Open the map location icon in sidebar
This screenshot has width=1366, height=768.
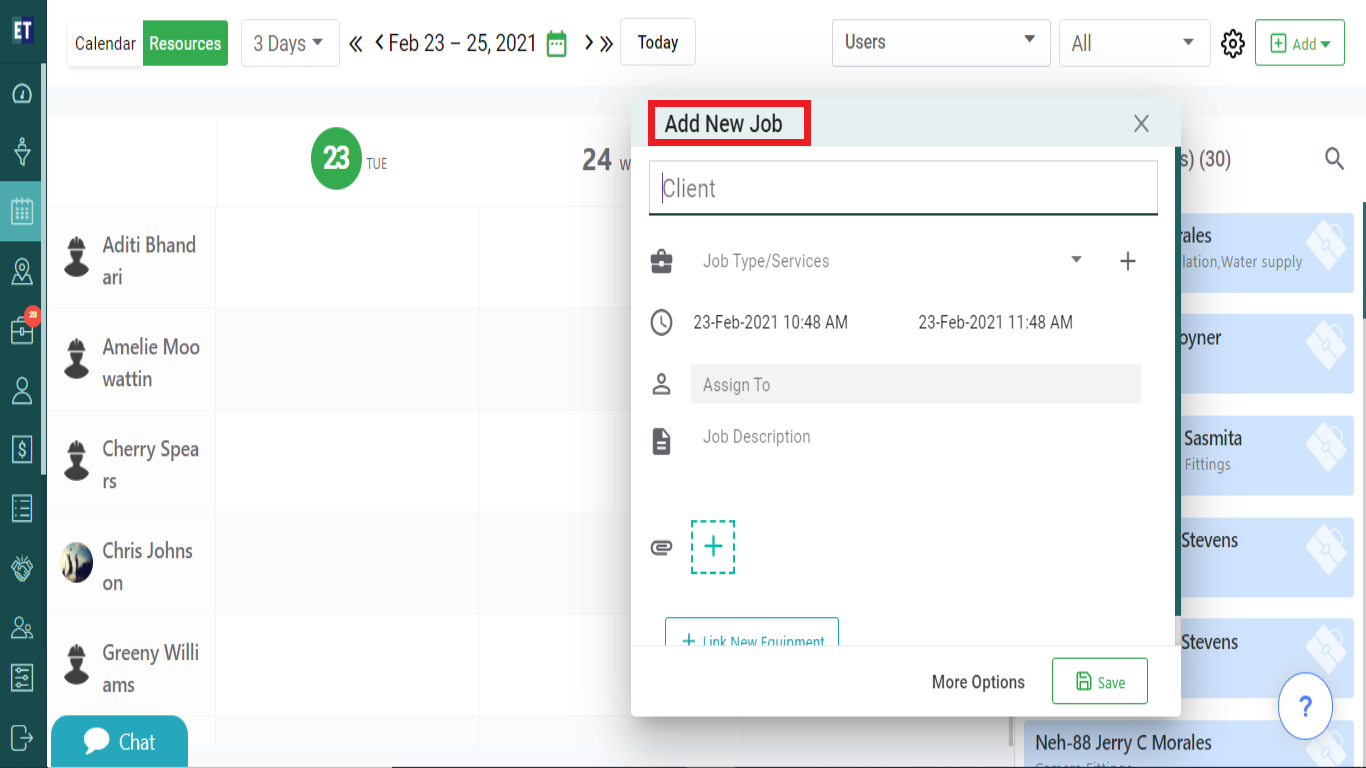point(22,271)
